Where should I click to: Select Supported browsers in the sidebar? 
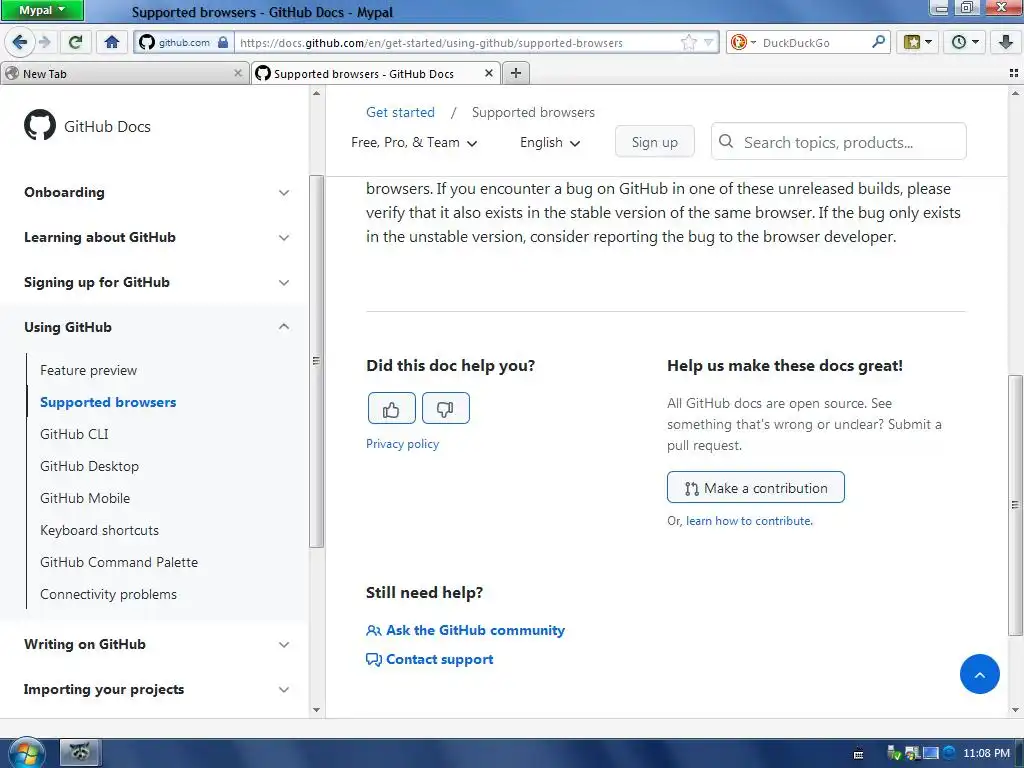[x=108, y=402]
